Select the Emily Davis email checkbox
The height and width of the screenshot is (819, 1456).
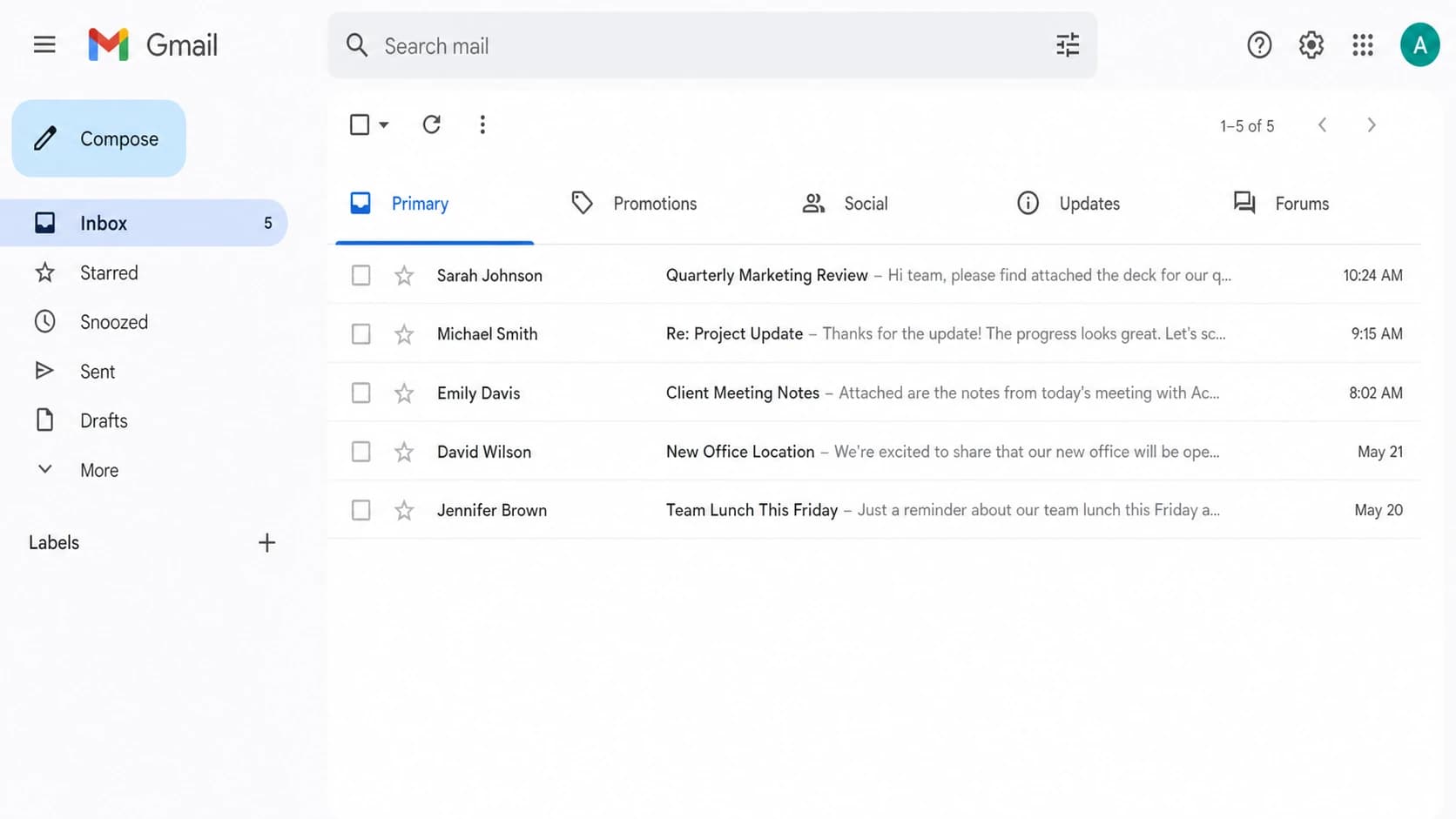tap(361, 393)
